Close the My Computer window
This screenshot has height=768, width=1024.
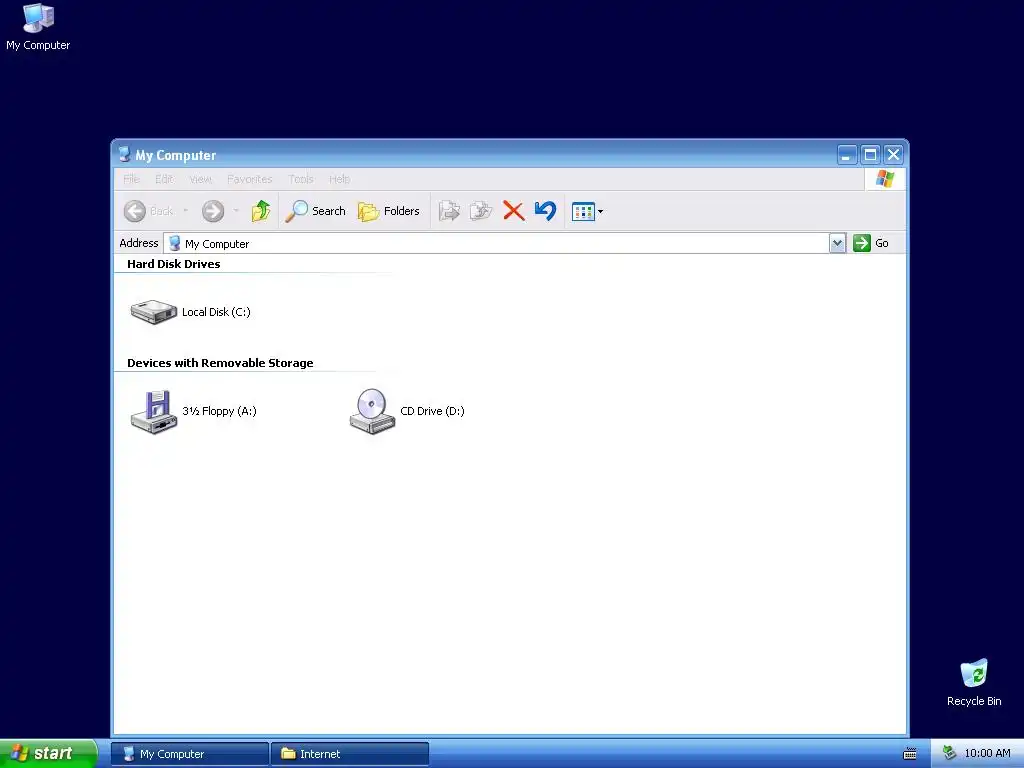pos(893,155)
